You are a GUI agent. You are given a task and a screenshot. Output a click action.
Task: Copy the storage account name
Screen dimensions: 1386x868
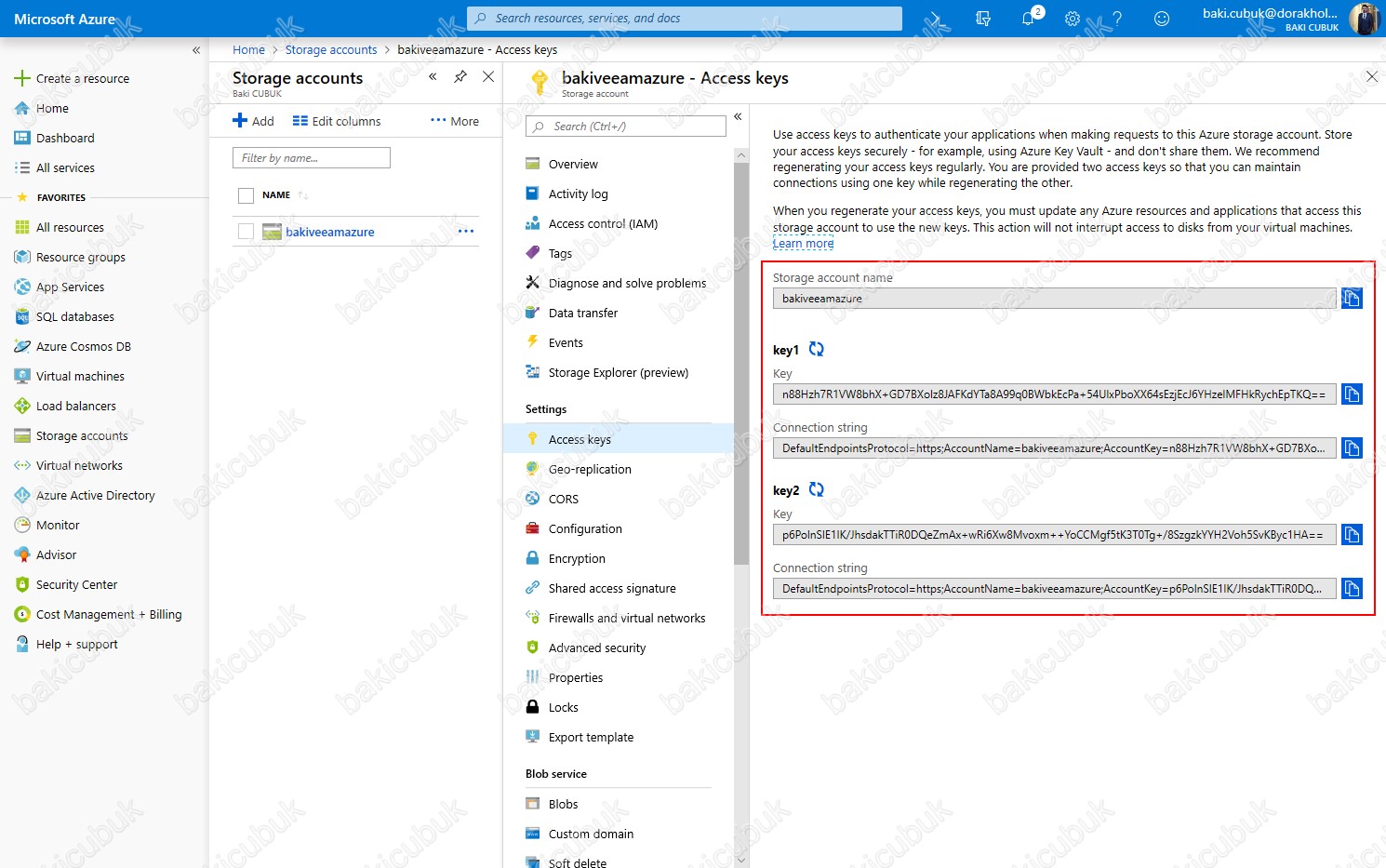(x=1352, y=299)
